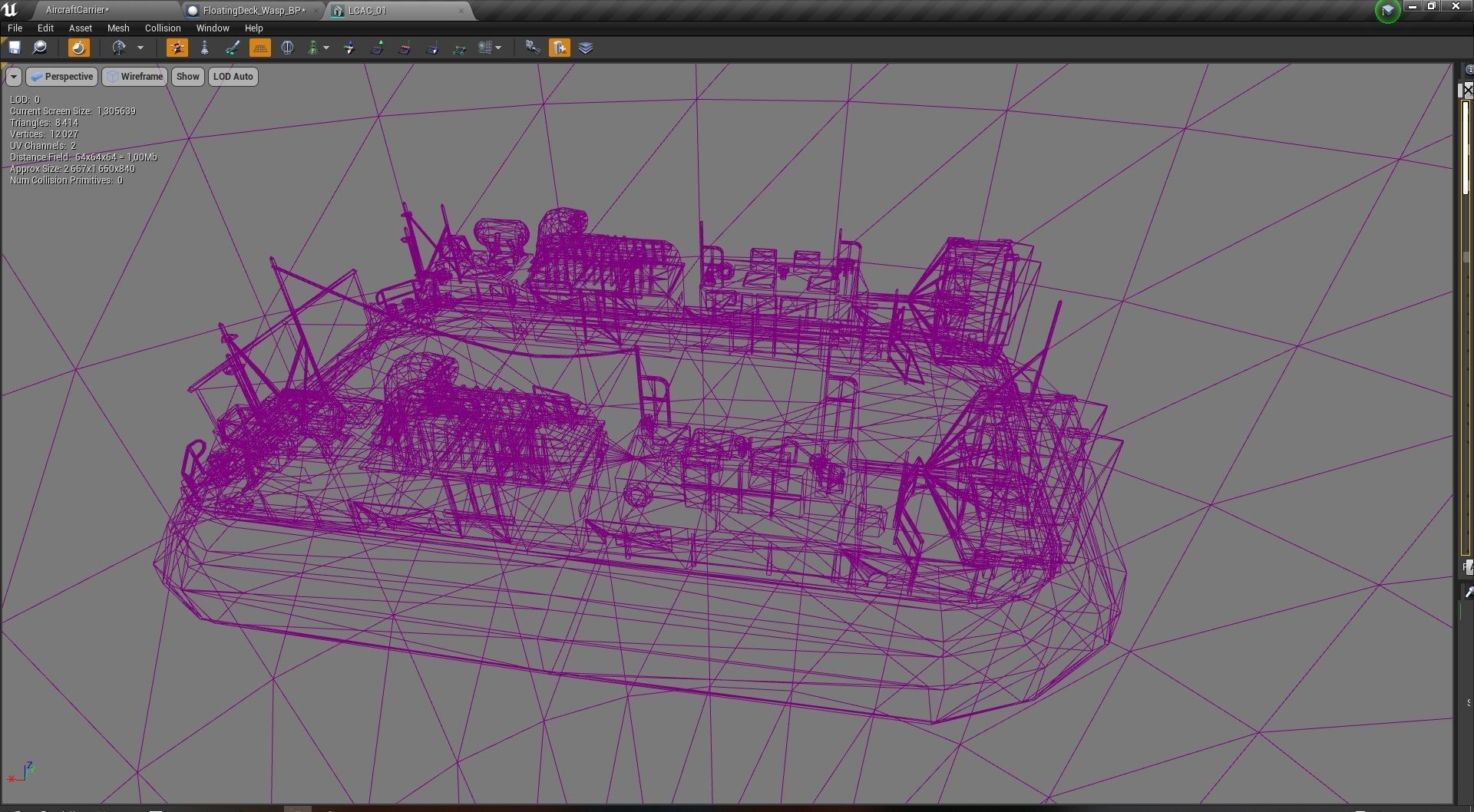1474x812 pixels.
Task: Toggle Binormals display
Action: (x=432, y=48)
